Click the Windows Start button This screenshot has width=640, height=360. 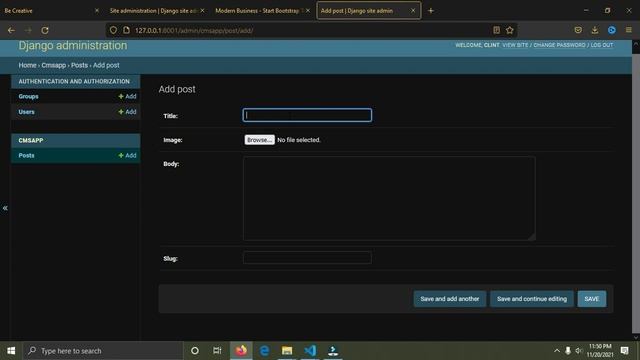click(11, 351)
